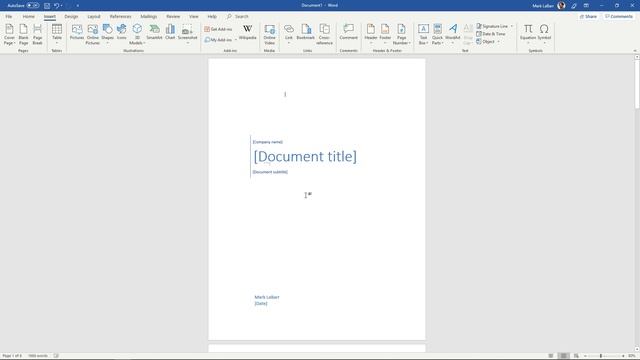Screen dimensions: 640x360
Task: Click the vertical scrollbar thumb
Action: click(637, 84)
